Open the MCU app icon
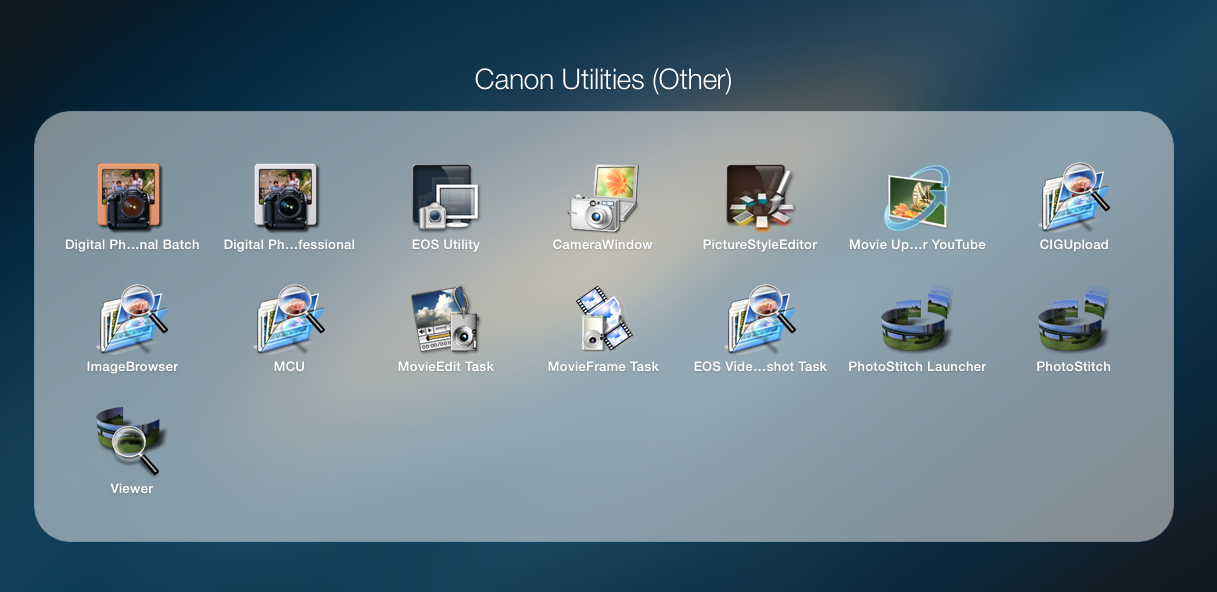Image resolution: width=1217 pixels, height=592 pixels. tap(288, 319)
